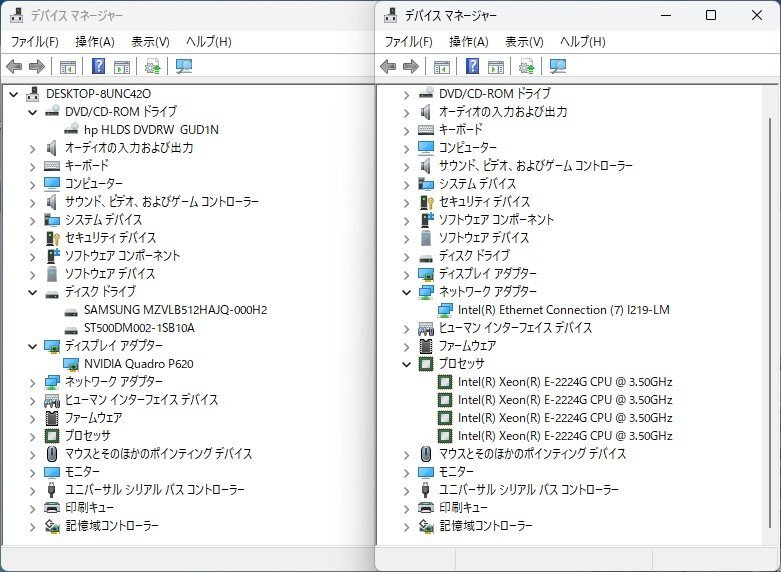The width and height of the screenshot is (781, 572).
Task: Click show/hide console tree icon in right window
Action: click(x=442, y=66)
